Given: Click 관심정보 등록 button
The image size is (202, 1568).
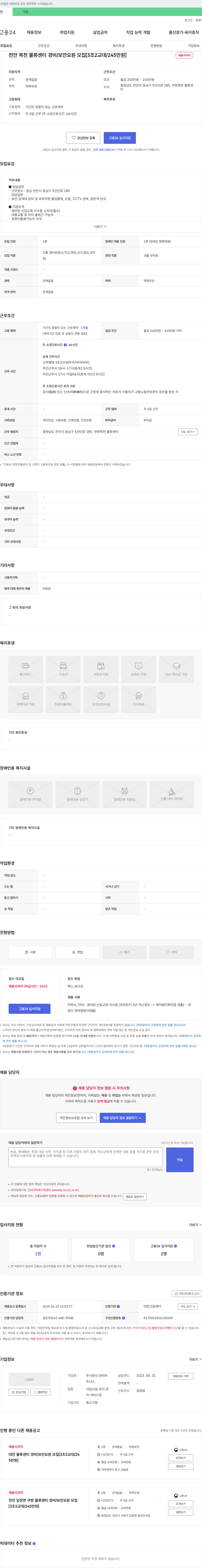Looking at the screenshot, I should (83, 138).
